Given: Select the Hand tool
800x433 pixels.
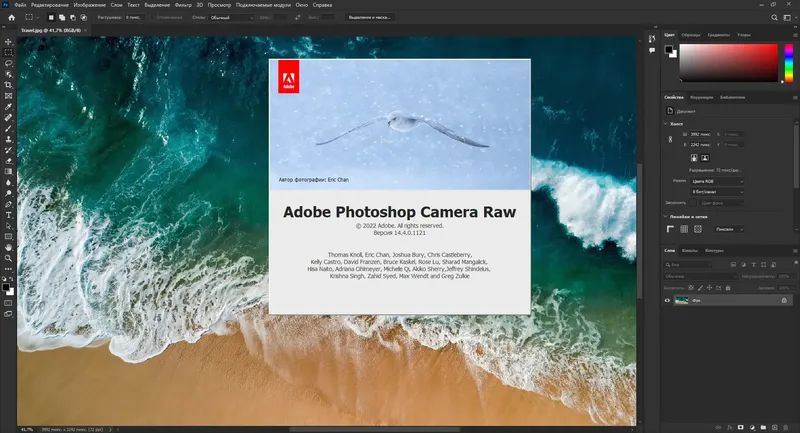Looking at the screenshot, I should 8,246.
